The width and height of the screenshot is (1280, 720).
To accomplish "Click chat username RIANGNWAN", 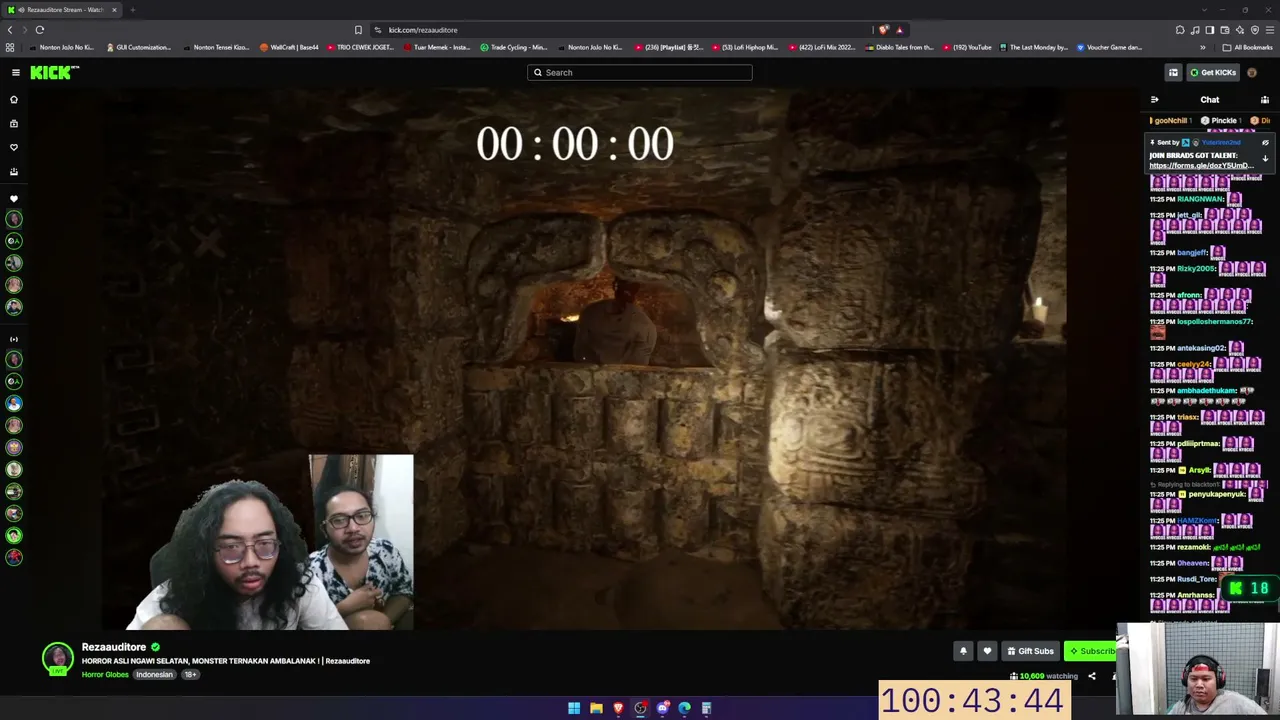I will (1200, 199).
